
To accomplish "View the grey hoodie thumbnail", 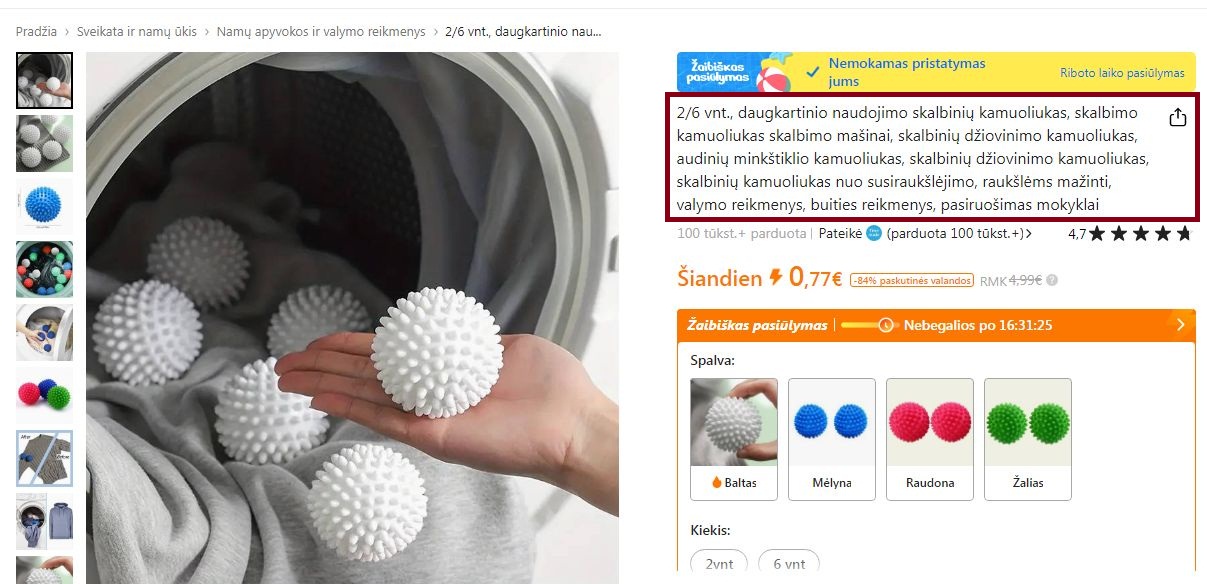I will [44, 521].
